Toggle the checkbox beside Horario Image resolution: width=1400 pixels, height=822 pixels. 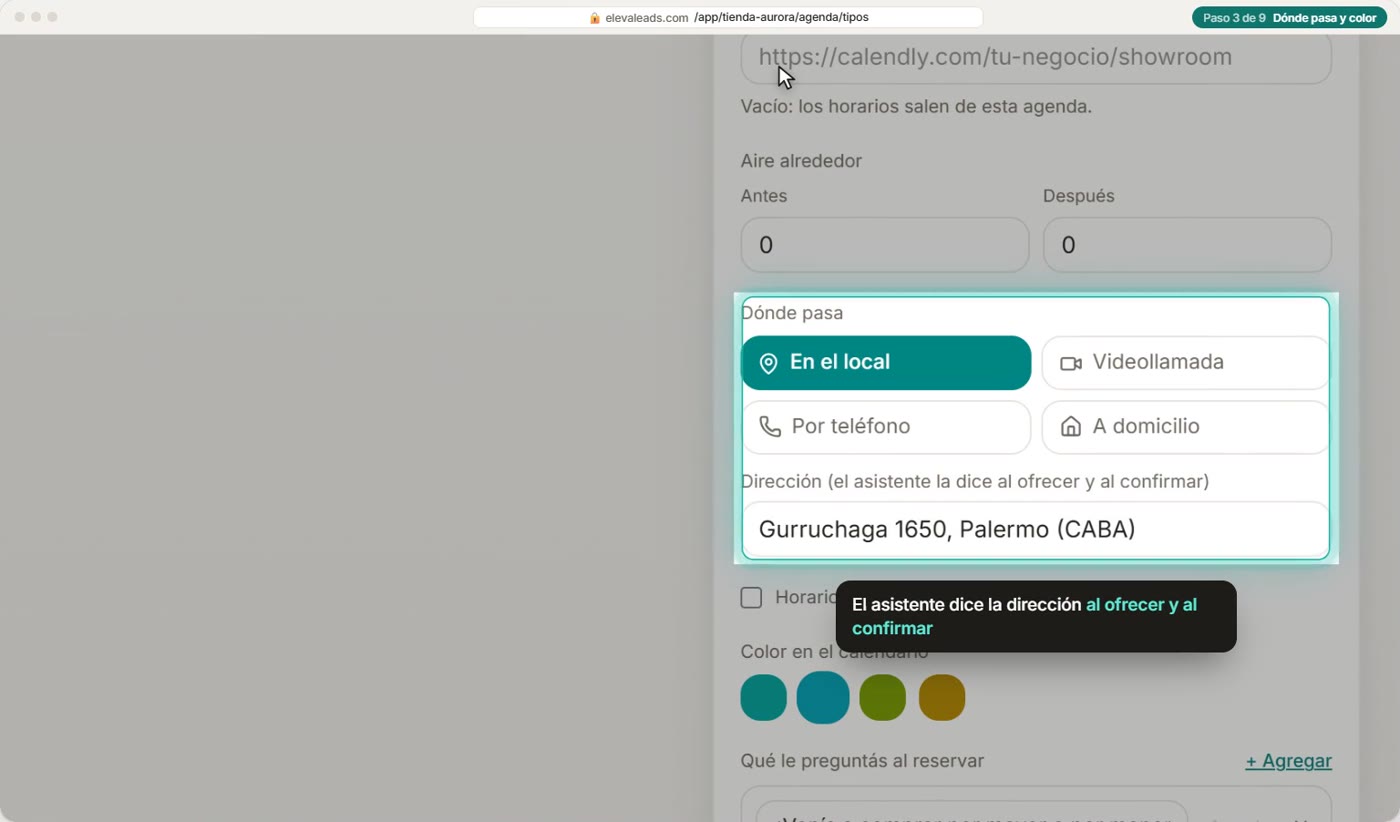[751, 598]
